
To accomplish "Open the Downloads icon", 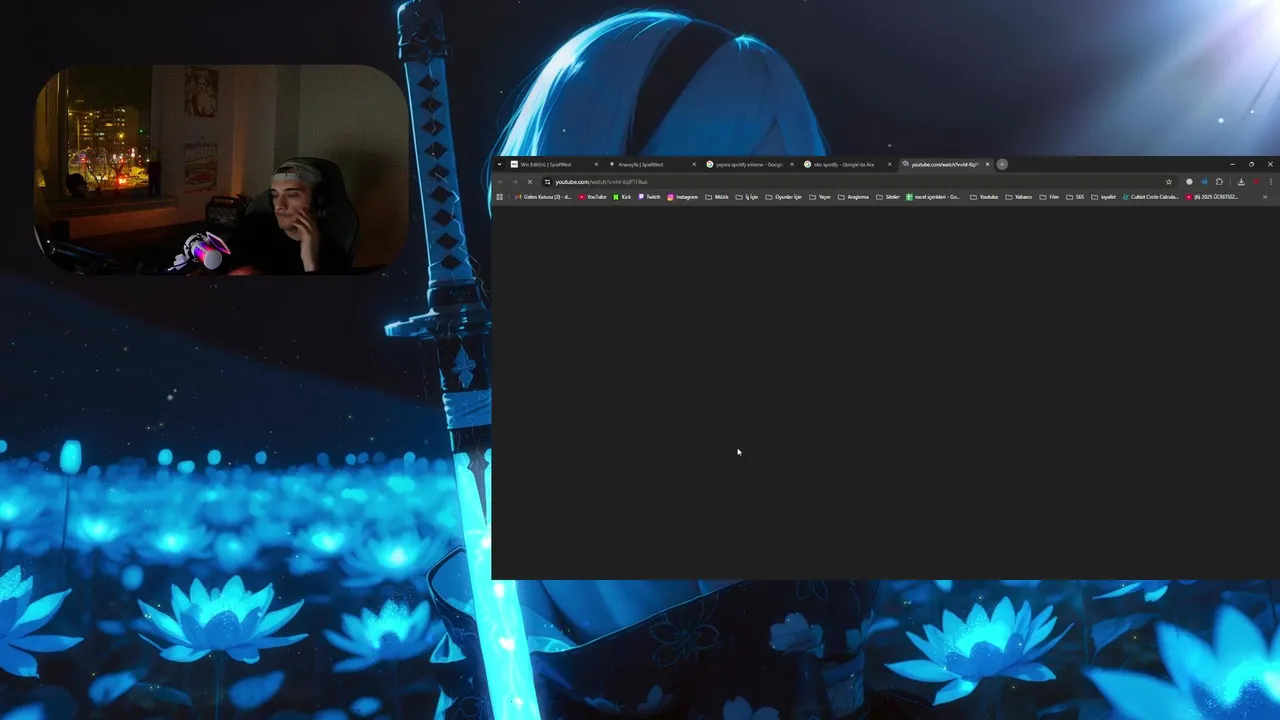I will click(x=1241, y=182).
